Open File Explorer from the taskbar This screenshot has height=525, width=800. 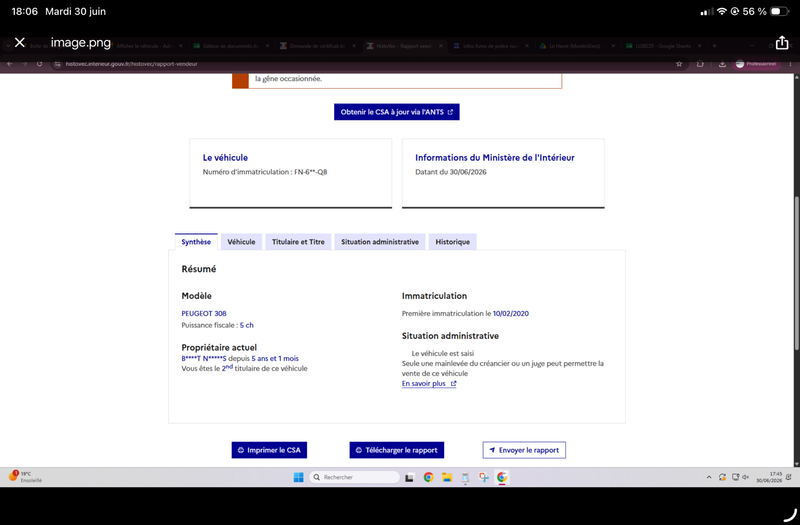click(447, 477)
